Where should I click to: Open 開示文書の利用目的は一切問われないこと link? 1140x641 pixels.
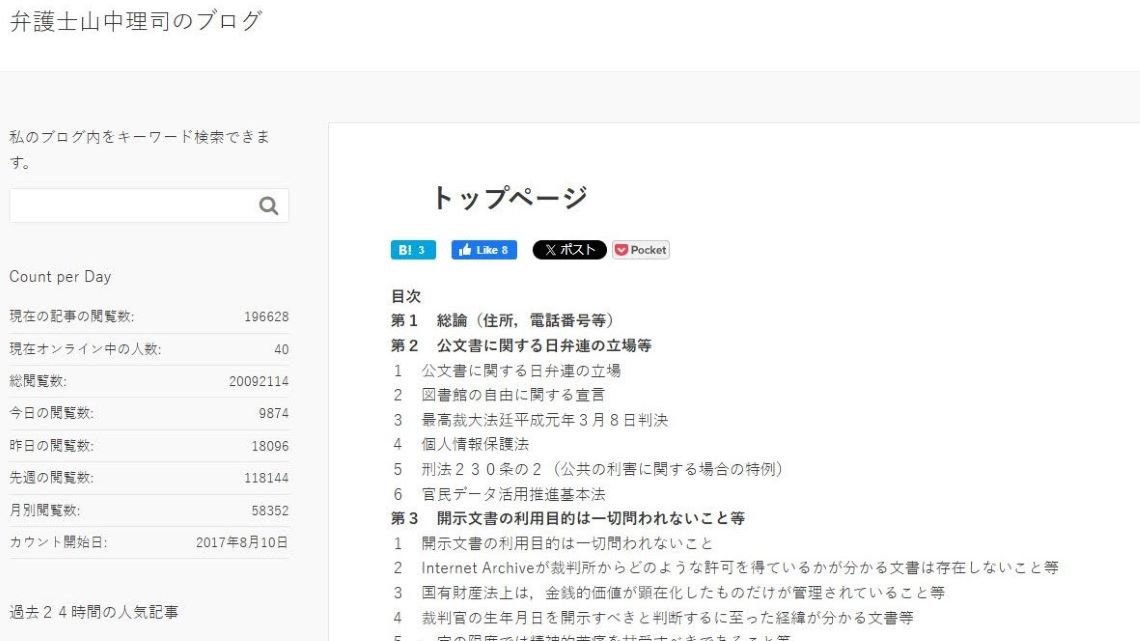tap(567, 543)
